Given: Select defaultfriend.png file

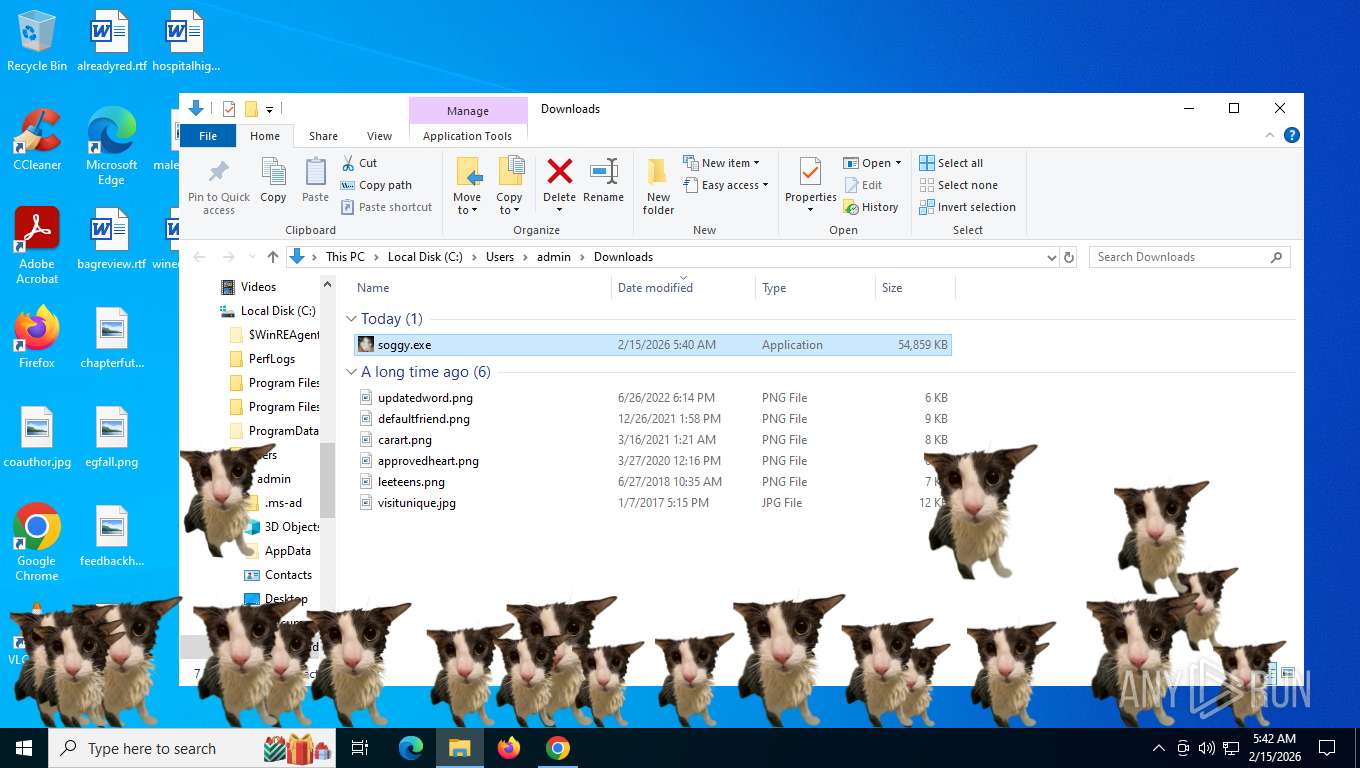Looking at the screenshot, I should [x=653, y=419].
